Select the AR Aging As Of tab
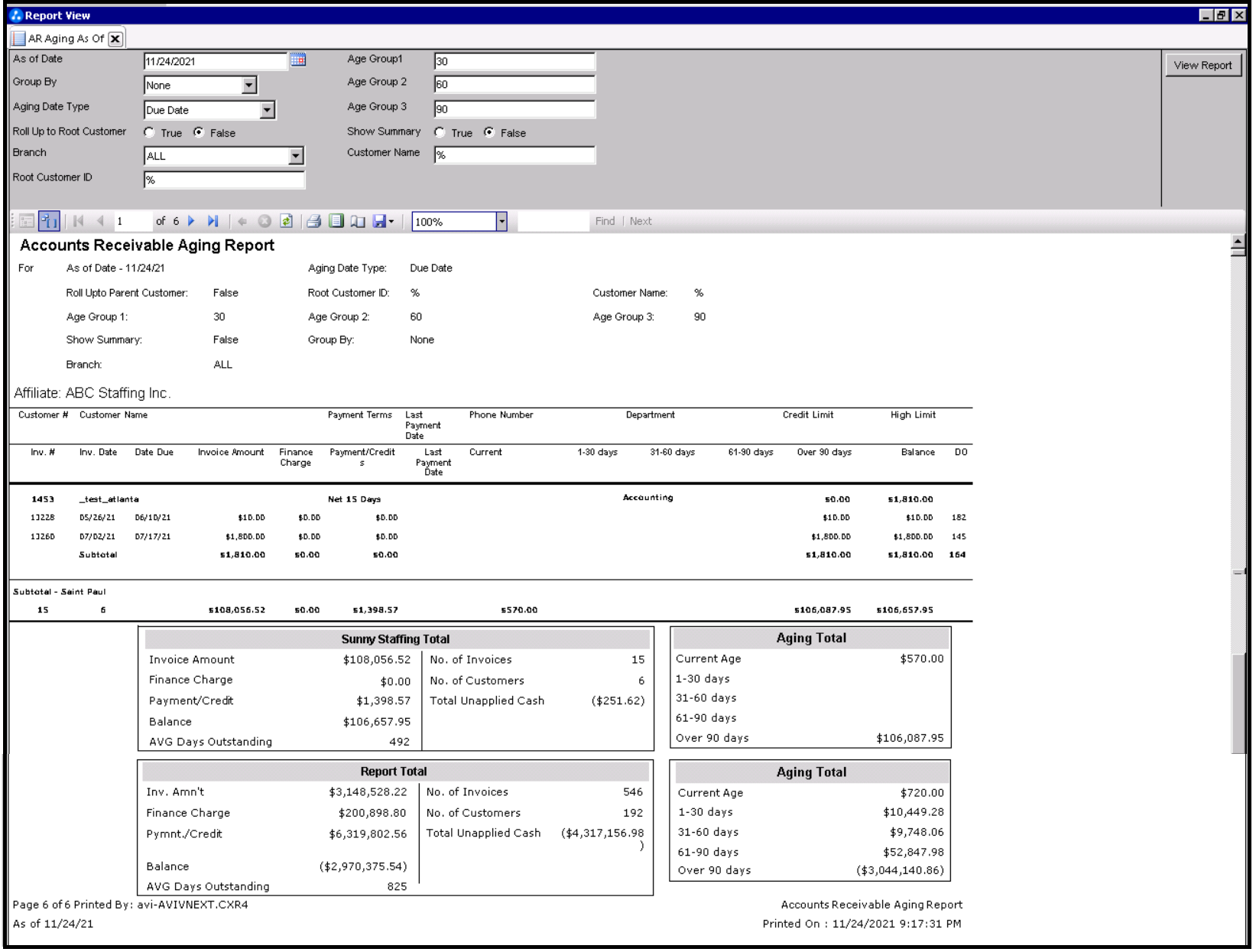Image resolution: width=1256 pixels, height=952 pixels. point(66,39)
